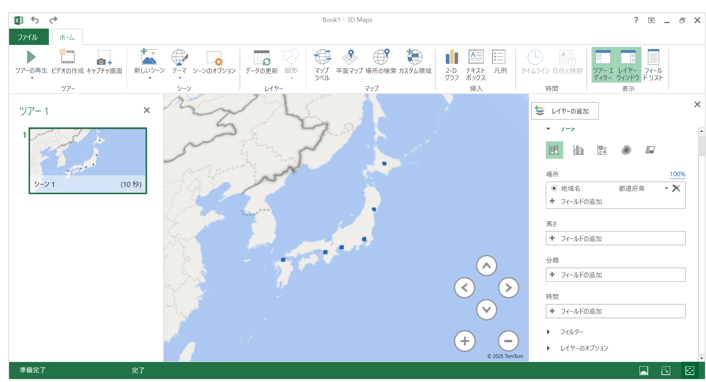Click the カスタム領域 icon

click(415, 57)
